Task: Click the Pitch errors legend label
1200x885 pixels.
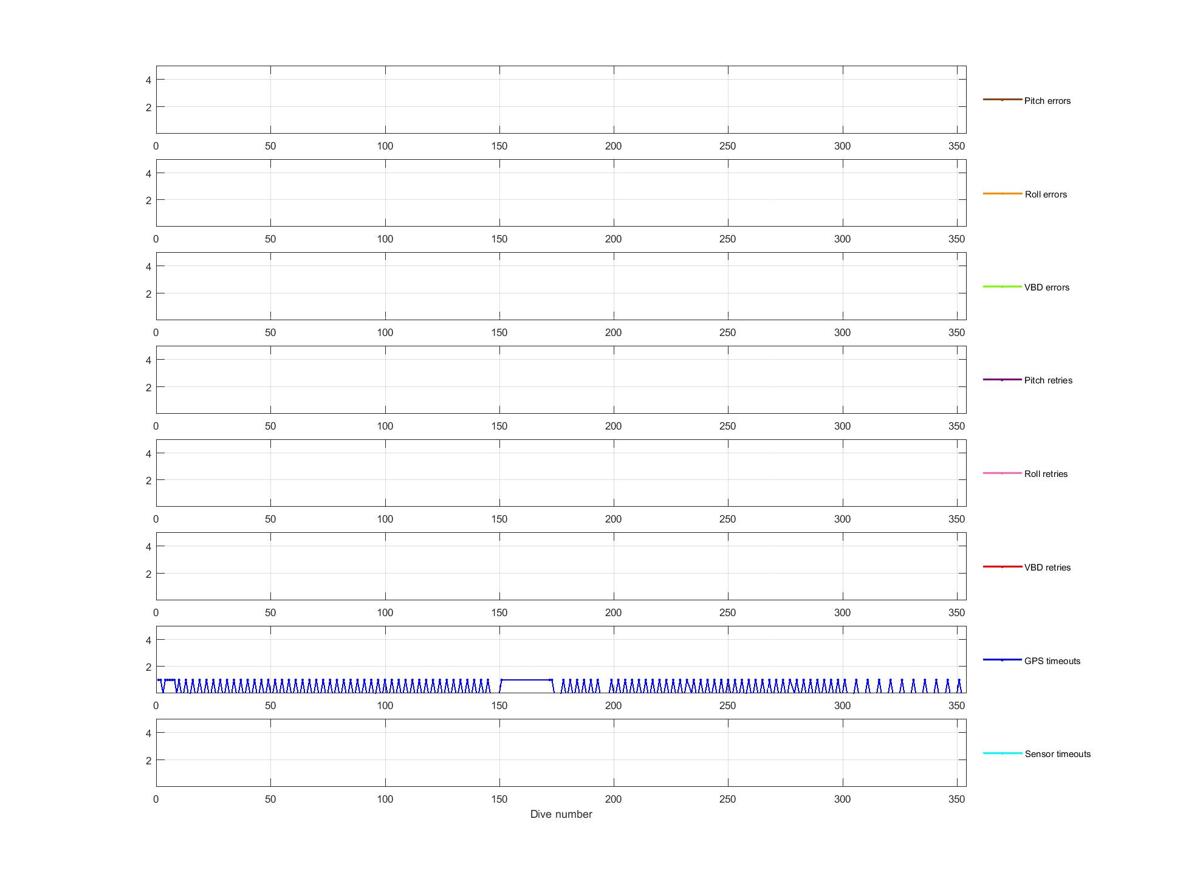Action: 1047,101
